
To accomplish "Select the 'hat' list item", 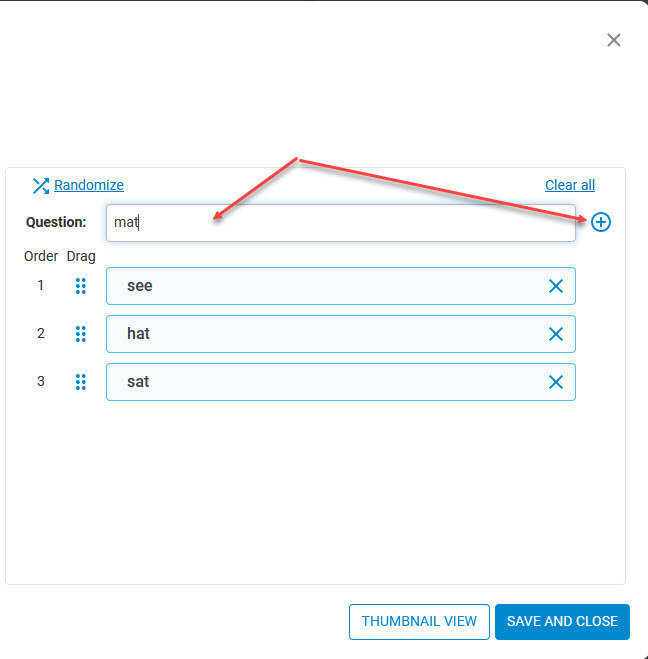I will (341, 334).
